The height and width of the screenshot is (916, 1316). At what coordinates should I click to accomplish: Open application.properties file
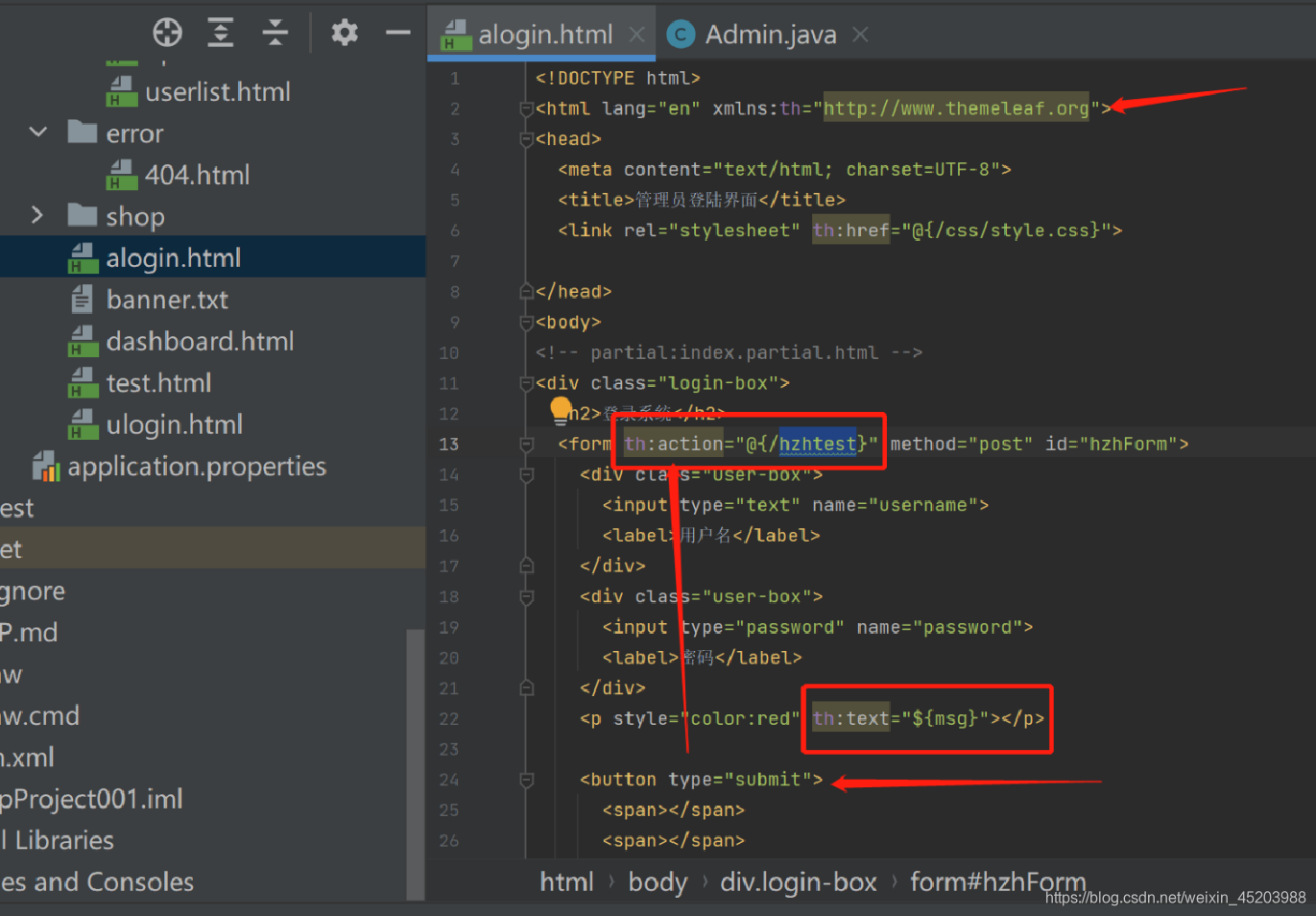pos(197,467)
